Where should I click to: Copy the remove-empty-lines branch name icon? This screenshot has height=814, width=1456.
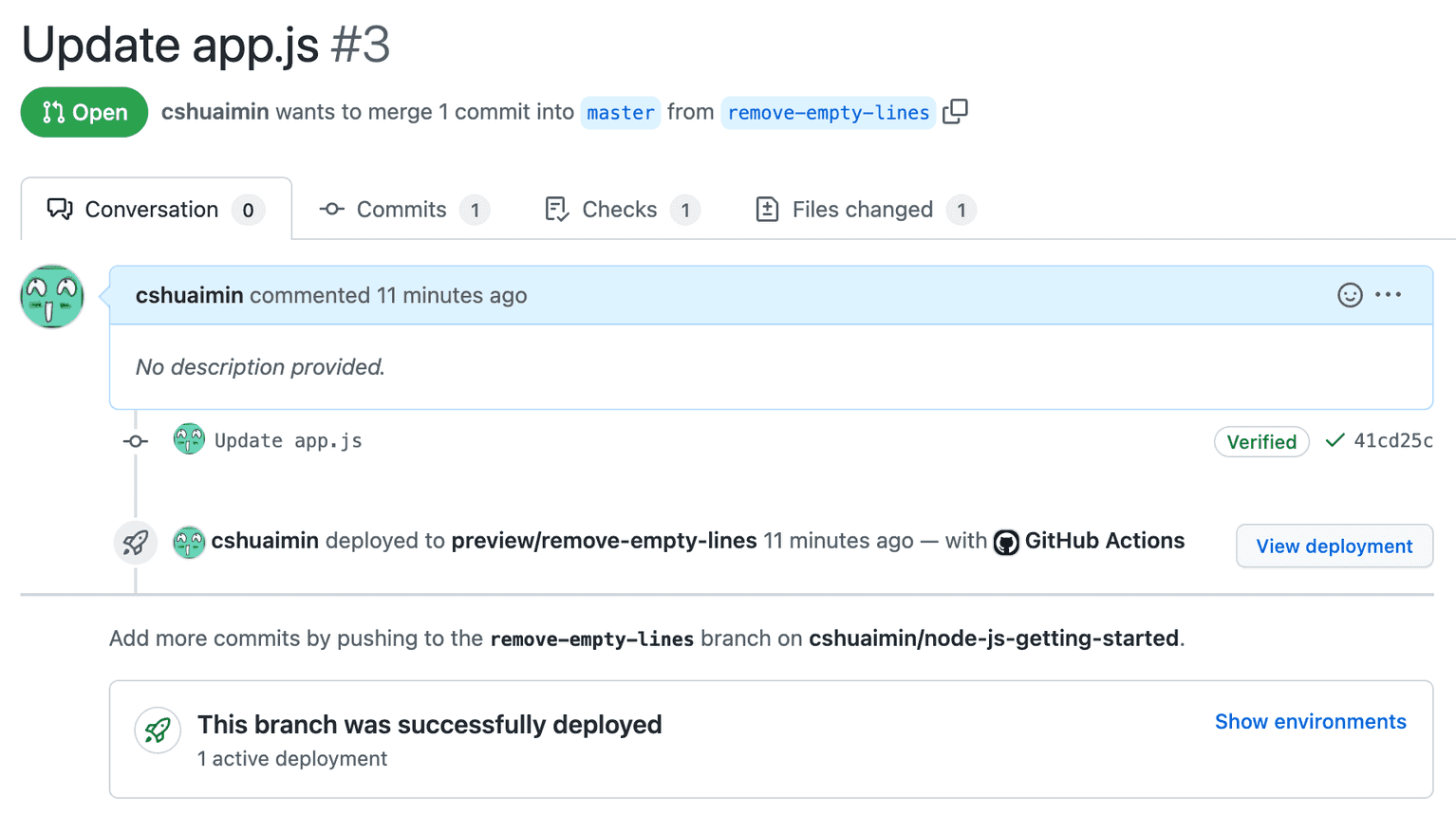pyautogui.click(x=956, y=112)
